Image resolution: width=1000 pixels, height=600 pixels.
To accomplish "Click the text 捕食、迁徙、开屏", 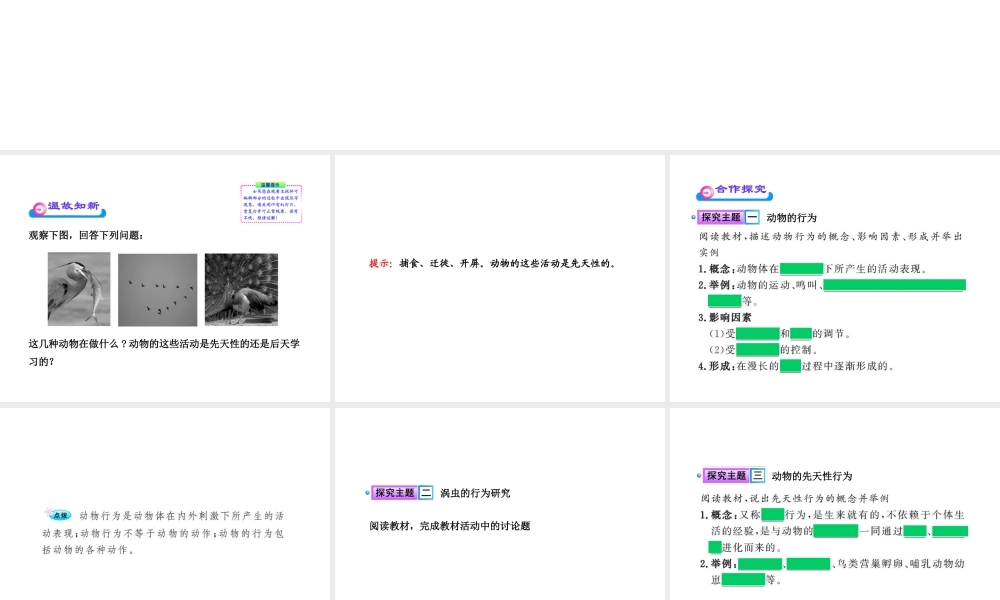I will [439, 263].
